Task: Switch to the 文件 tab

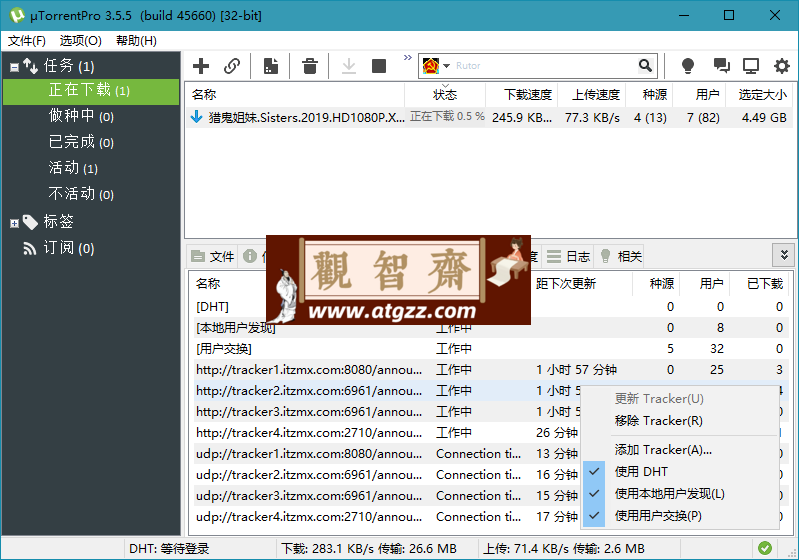Action: [213, 256]
